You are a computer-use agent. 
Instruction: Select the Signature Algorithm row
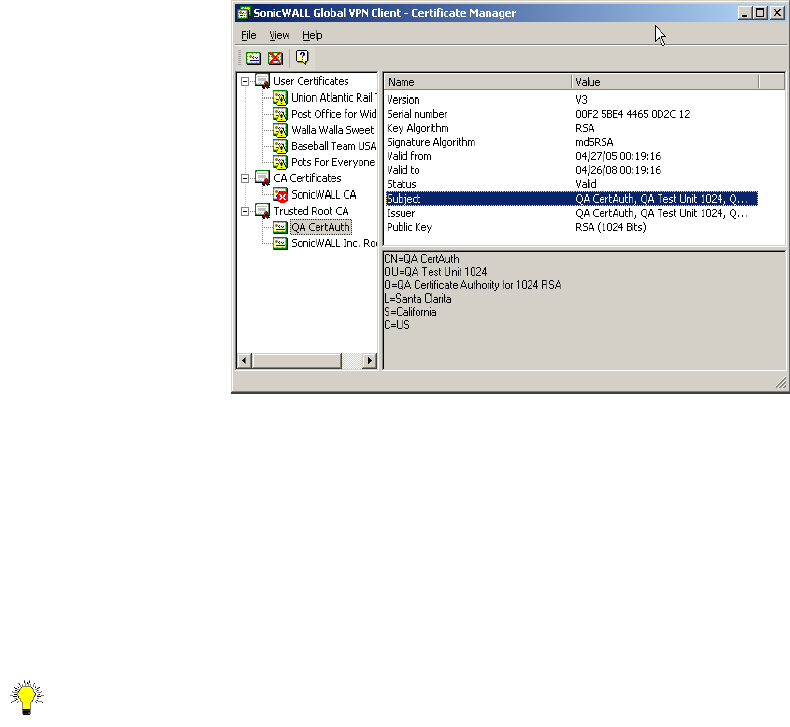pyautogui.click(x=572, y=142)
